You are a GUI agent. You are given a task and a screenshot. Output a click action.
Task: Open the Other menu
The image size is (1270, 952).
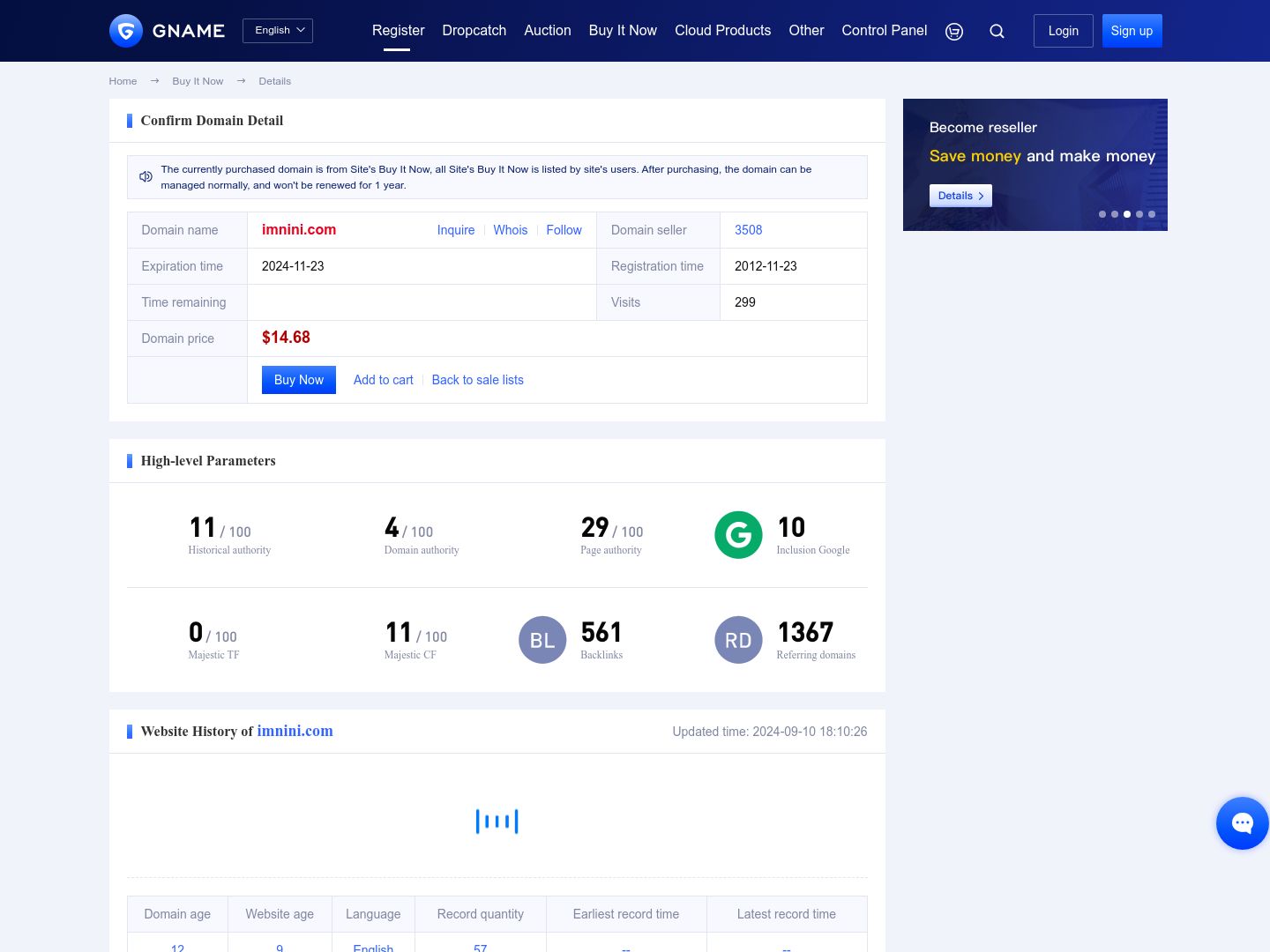coord(806,31)
